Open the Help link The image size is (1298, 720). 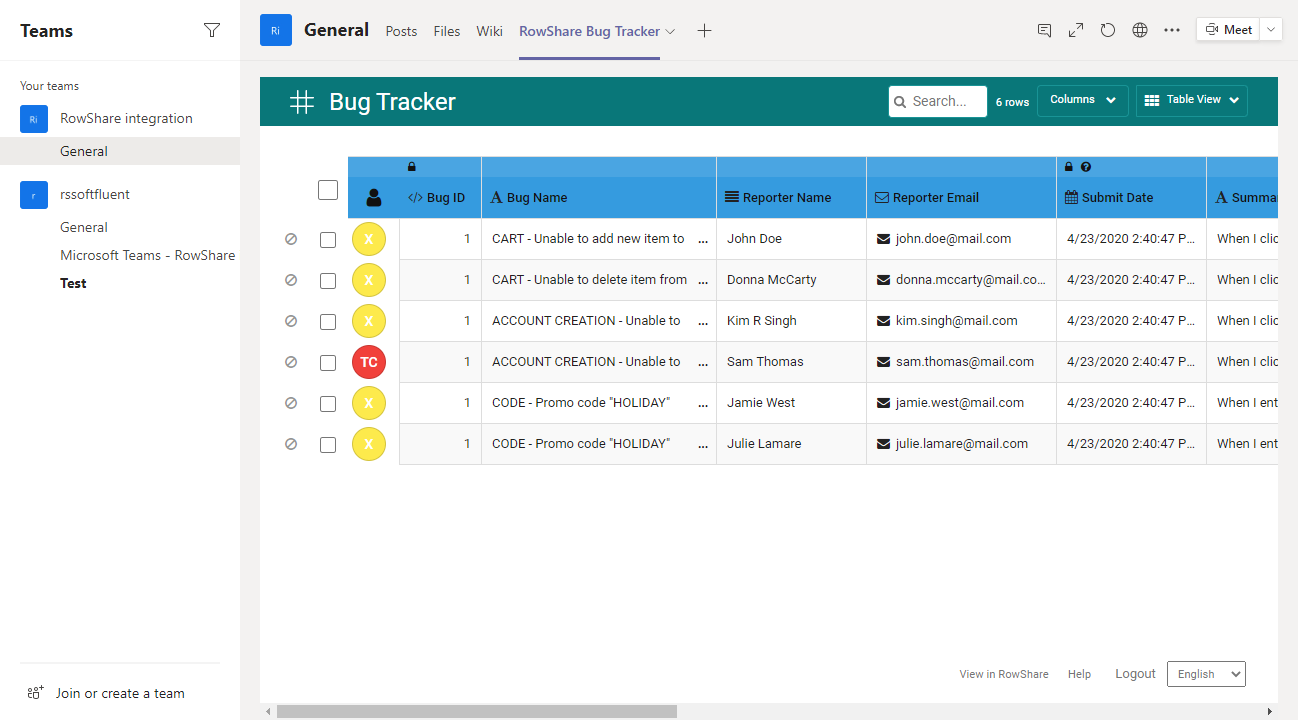click(1079, 674)
